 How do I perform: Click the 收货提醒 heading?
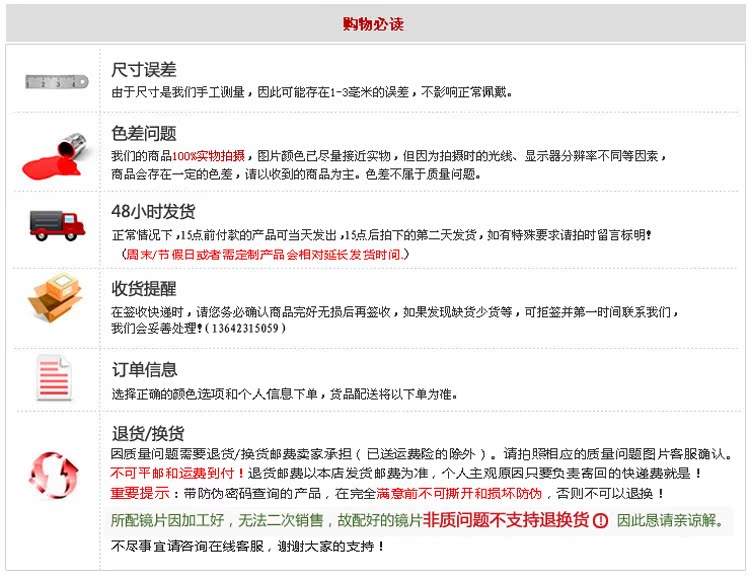(x=144, y=289)
